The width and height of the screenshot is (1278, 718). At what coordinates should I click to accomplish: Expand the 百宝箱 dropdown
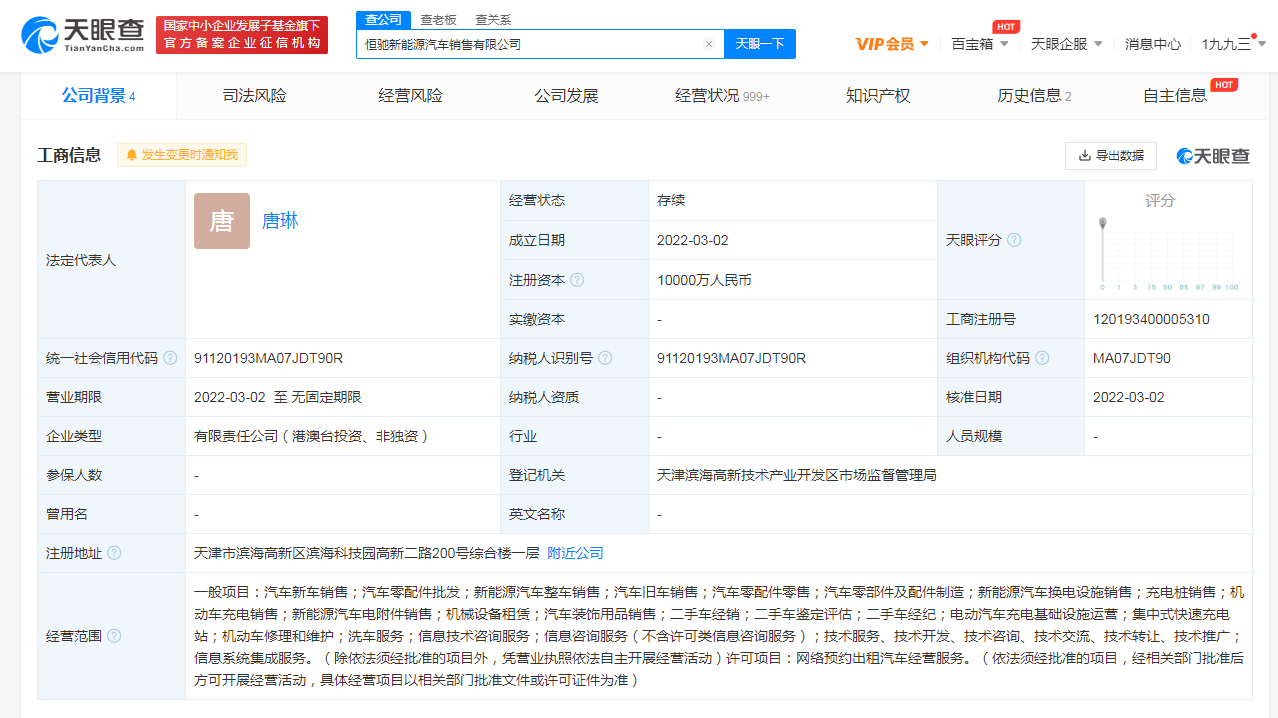coord(979,44)
